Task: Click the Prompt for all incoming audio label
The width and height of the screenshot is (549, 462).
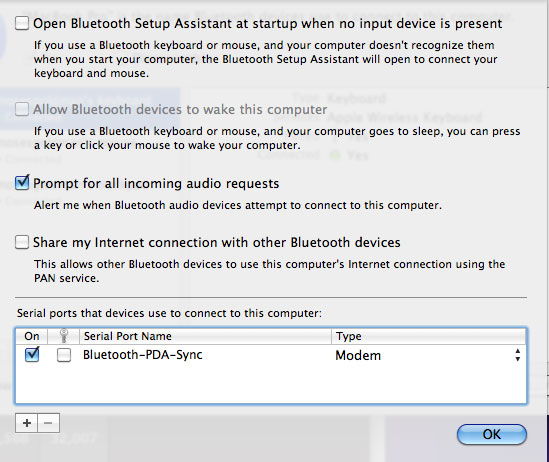Action: (156, 184)
